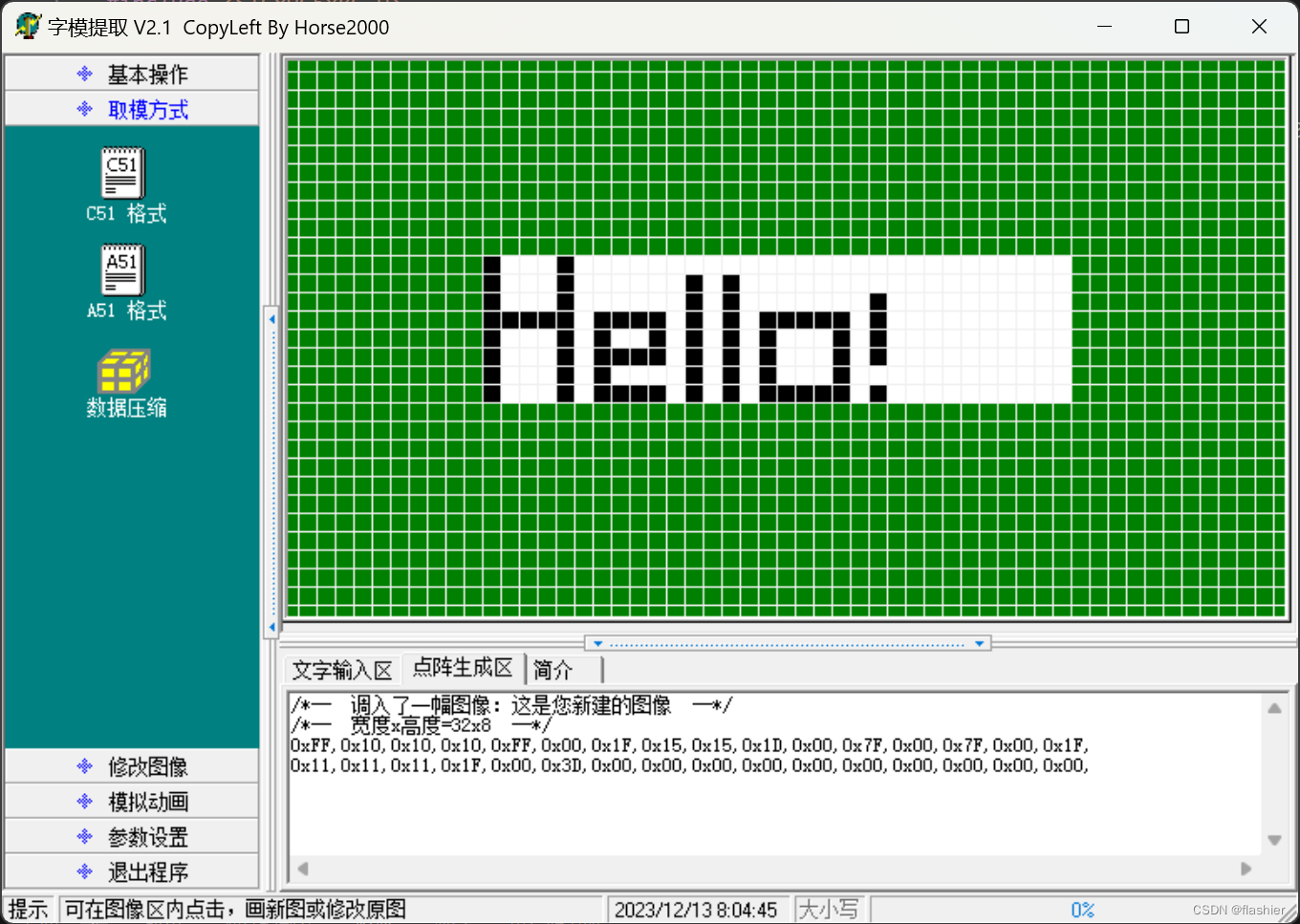
Task: Expand the 基本操作 section
Action: point(132,74)
